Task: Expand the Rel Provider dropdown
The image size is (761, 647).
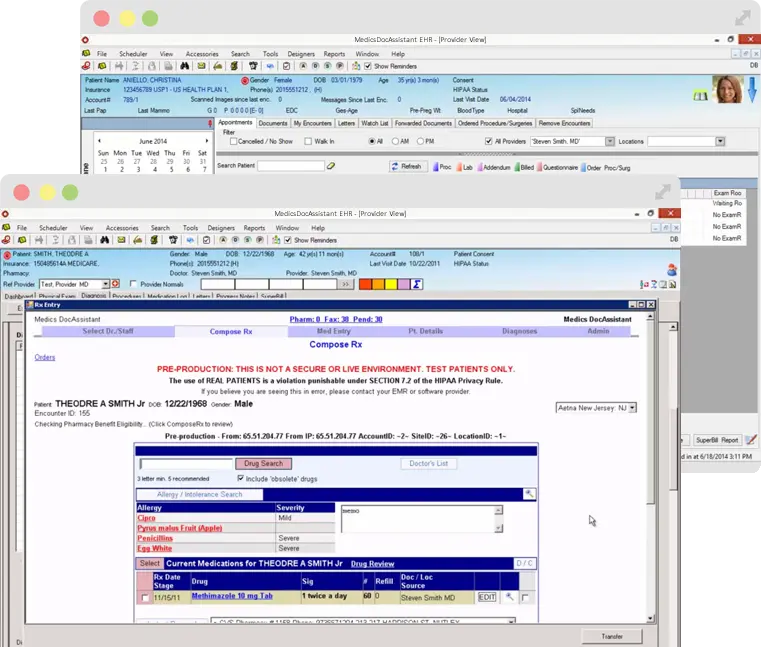Action: tap(103, 284)
